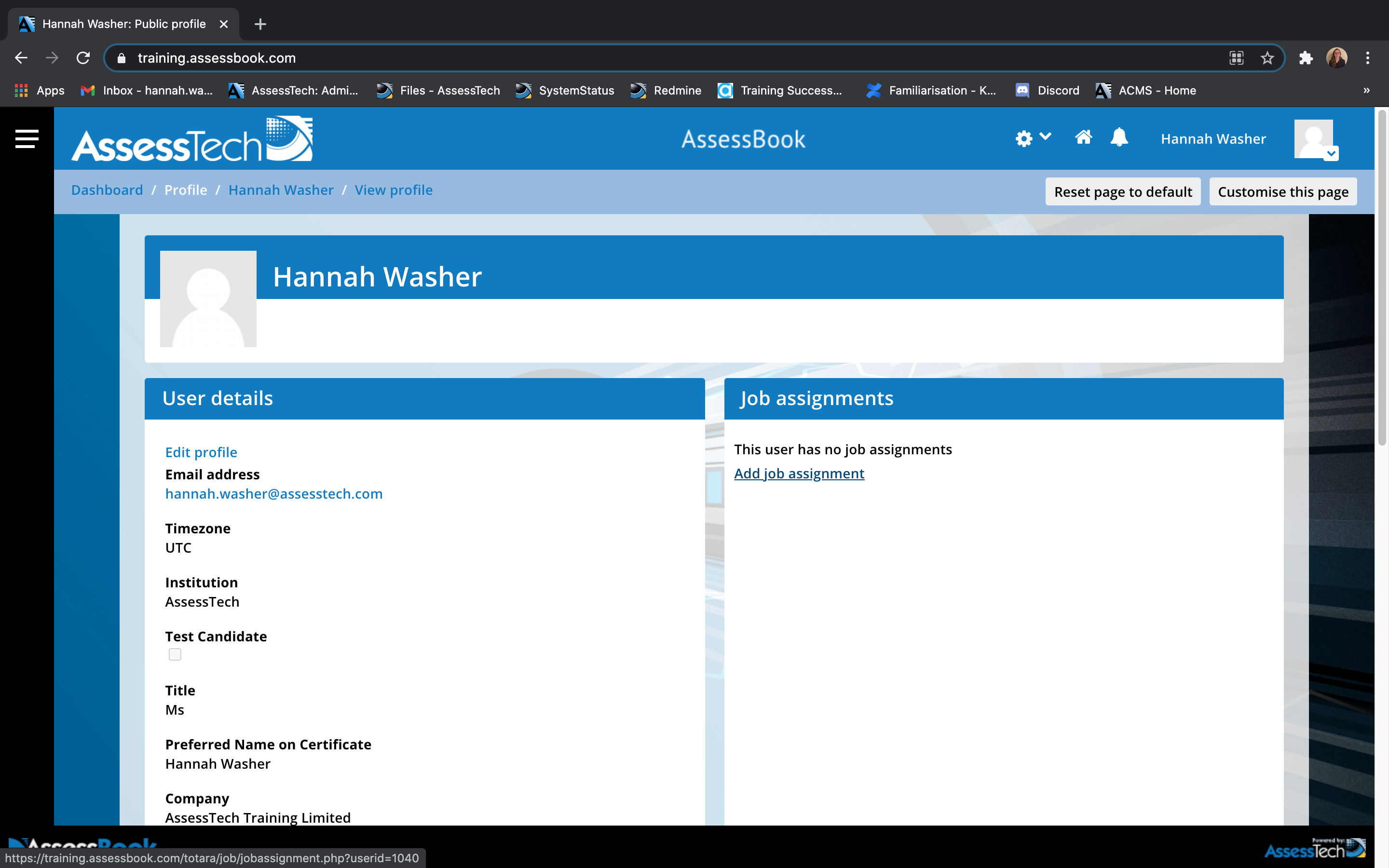Click the UTC timezone value
1389x868 pixels.
[x=178, y=548]
